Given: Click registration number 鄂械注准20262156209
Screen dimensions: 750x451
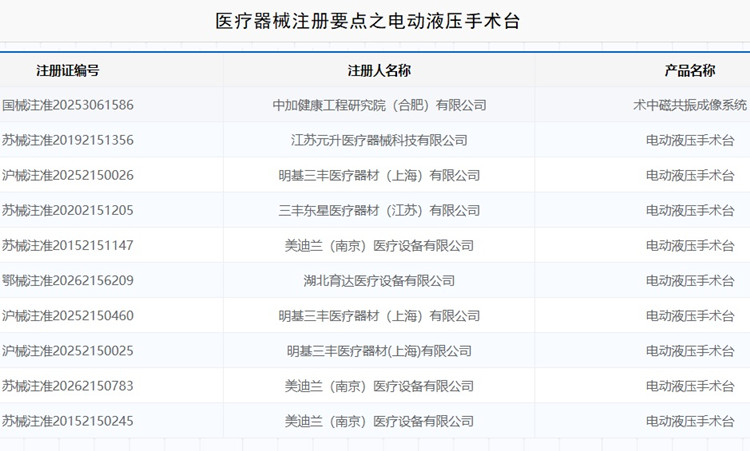Looking at the screenshot, I should [x=68, y=281].
